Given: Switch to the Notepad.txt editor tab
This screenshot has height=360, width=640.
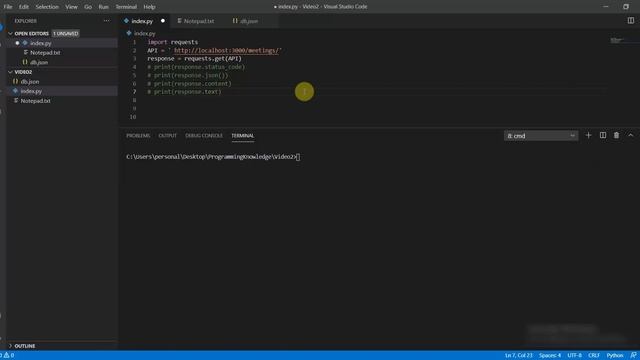Looking at the screenshot, I should [198, 21].
